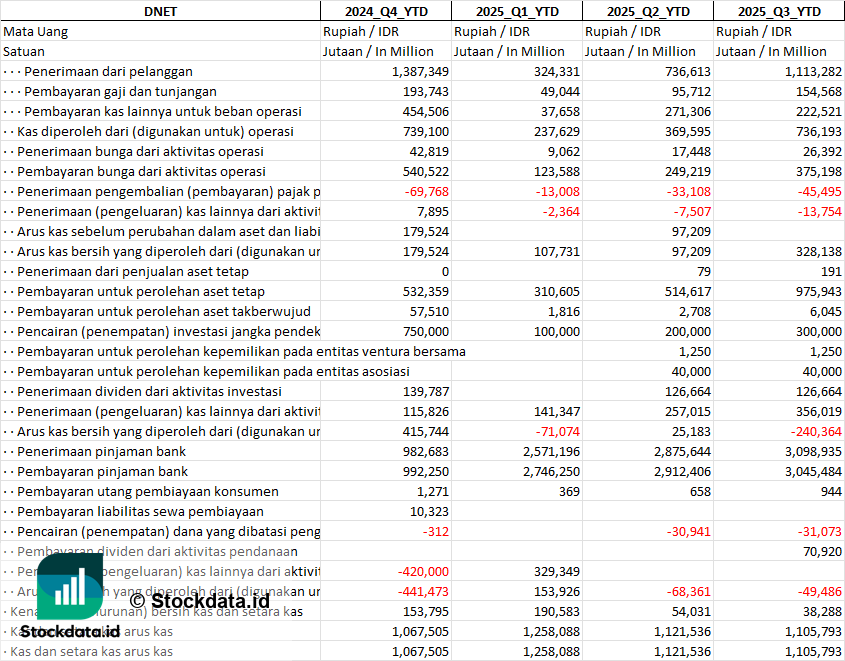Click value 739,100 in Kas diperoleh row
Viewport: 845px width, 661px height.
(x=426, y=131)
